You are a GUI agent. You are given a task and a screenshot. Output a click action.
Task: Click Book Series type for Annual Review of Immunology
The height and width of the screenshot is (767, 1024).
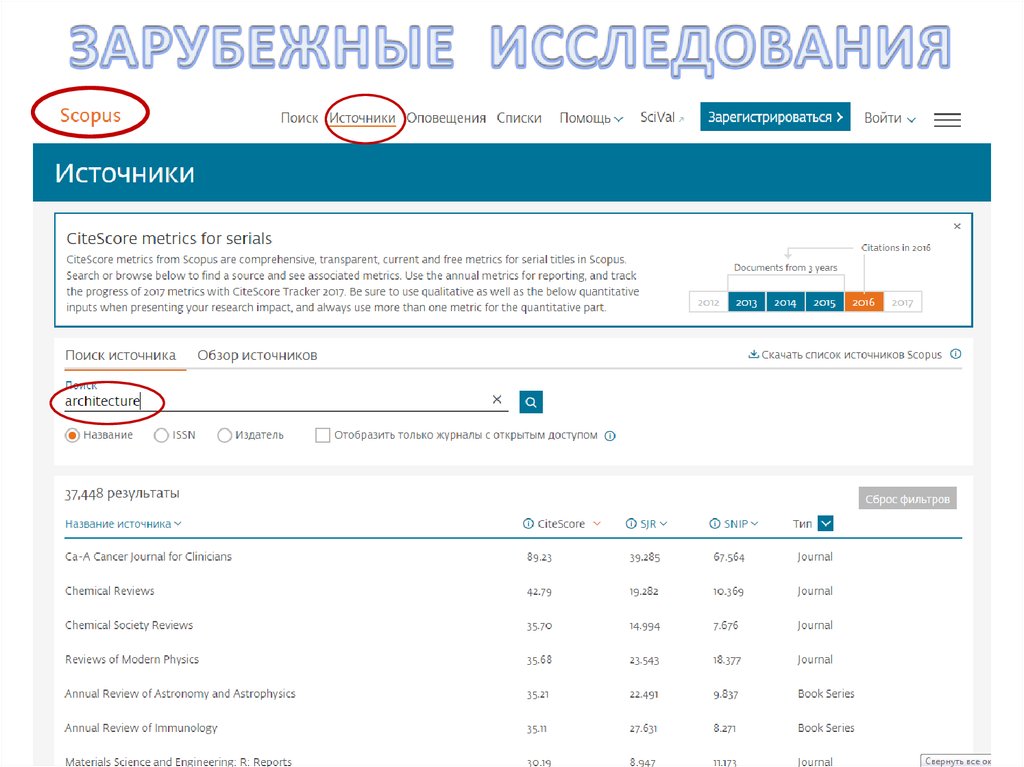pyautogui.click(x=826, y=728)
